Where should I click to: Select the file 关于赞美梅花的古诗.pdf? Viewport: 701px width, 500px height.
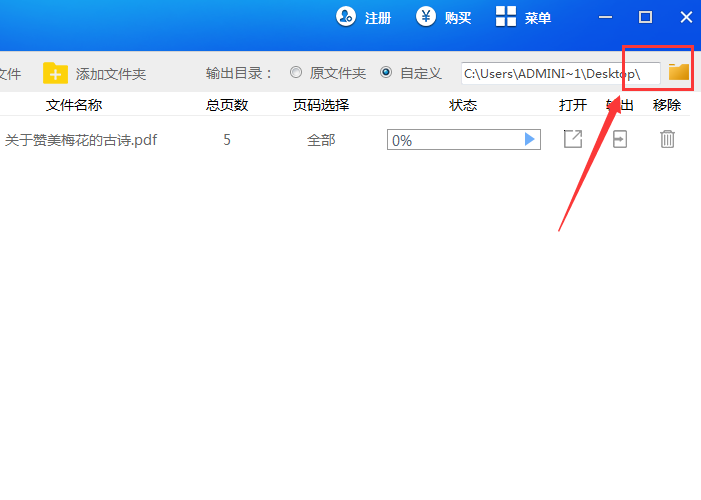[x=81, y=140]
